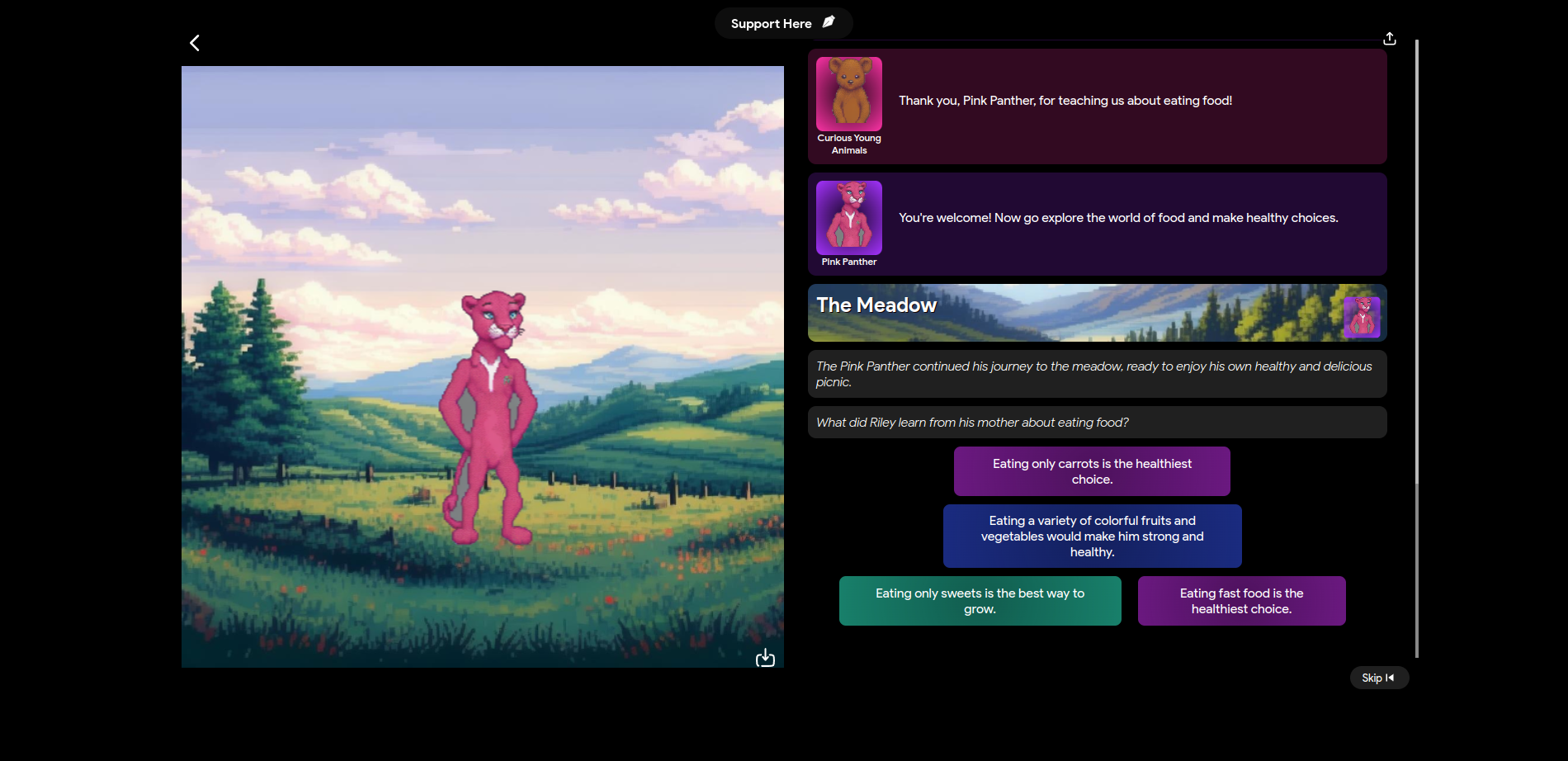Screen dimensions: 1568x761
Task: Click the feather icon beside Support Here
Action: point(829,22)
